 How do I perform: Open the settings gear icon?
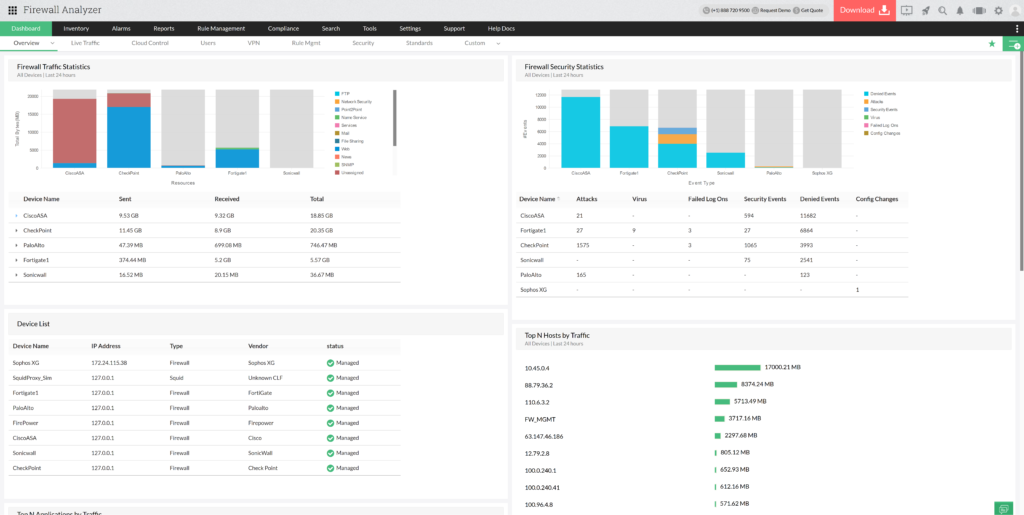coord(998,10)
